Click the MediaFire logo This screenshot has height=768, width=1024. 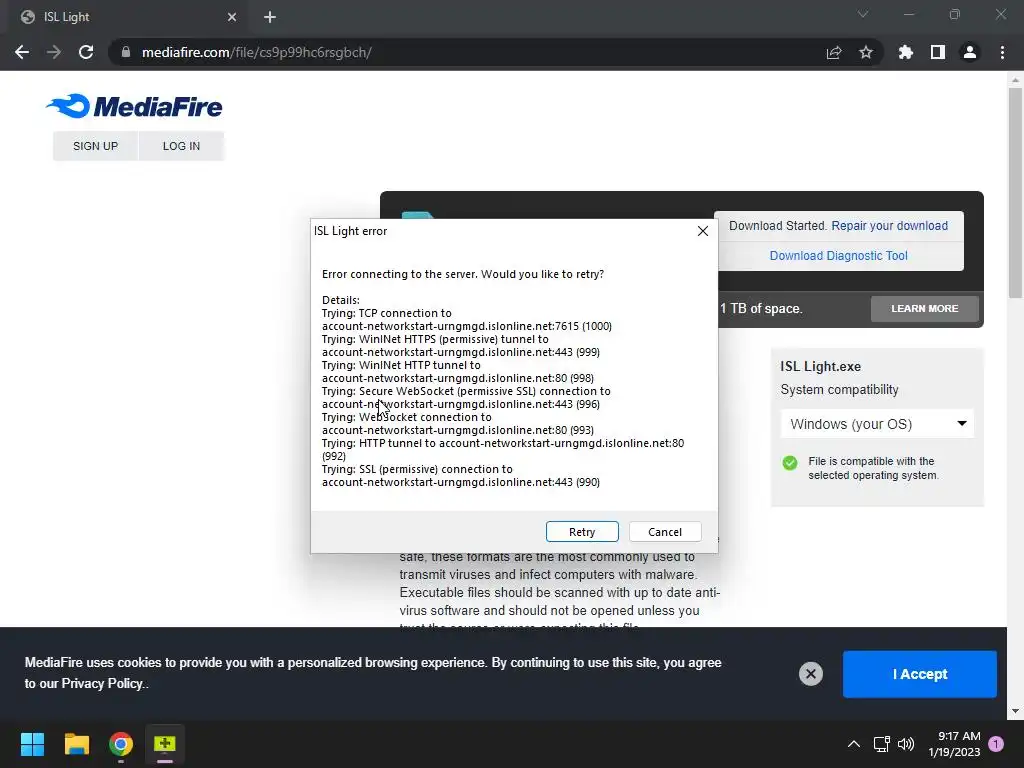click(135, 106)
